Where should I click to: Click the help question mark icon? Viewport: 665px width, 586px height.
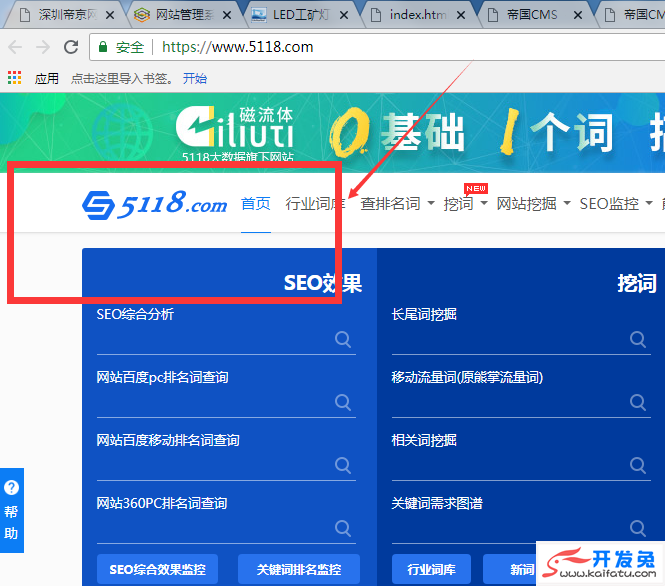click(11, 488)
